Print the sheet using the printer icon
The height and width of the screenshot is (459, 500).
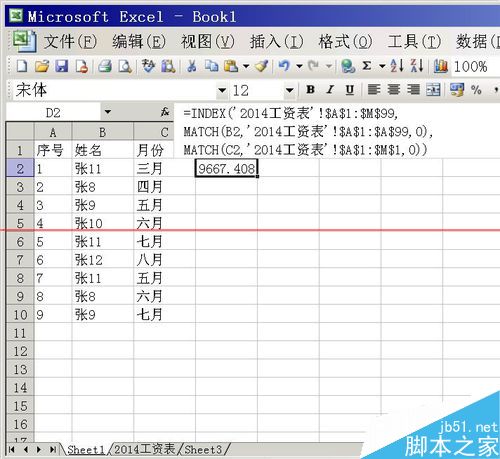click(x=105, y=66)
